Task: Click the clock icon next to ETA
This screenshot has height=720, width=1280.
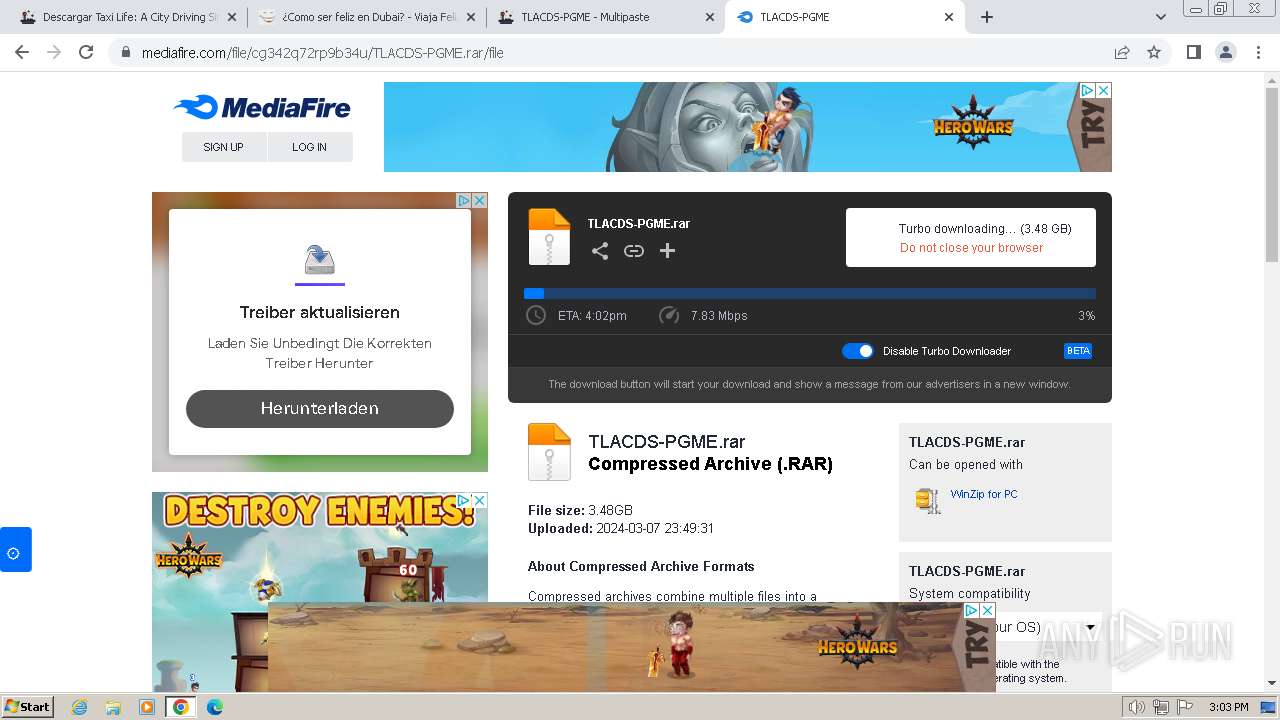Action: point(536,315)
